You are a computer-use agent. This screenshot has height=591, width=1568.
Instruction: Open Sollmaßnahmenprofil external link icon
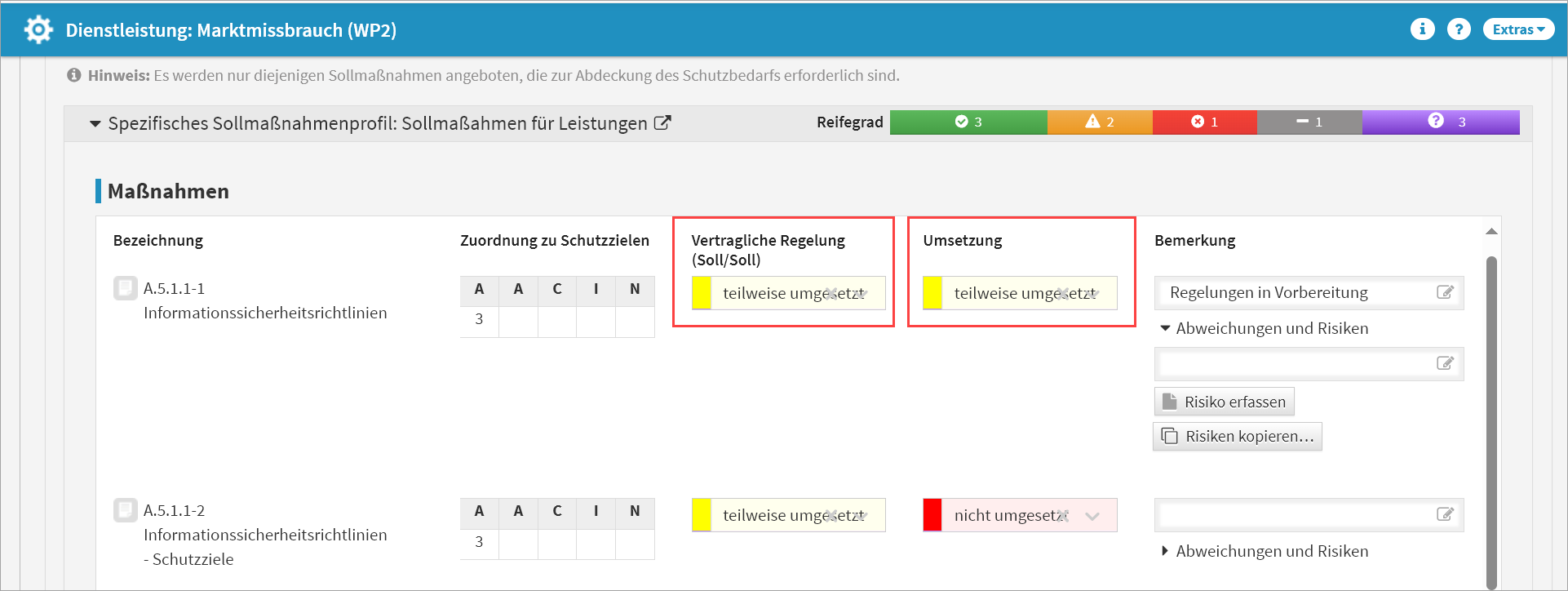coord(662,123)
